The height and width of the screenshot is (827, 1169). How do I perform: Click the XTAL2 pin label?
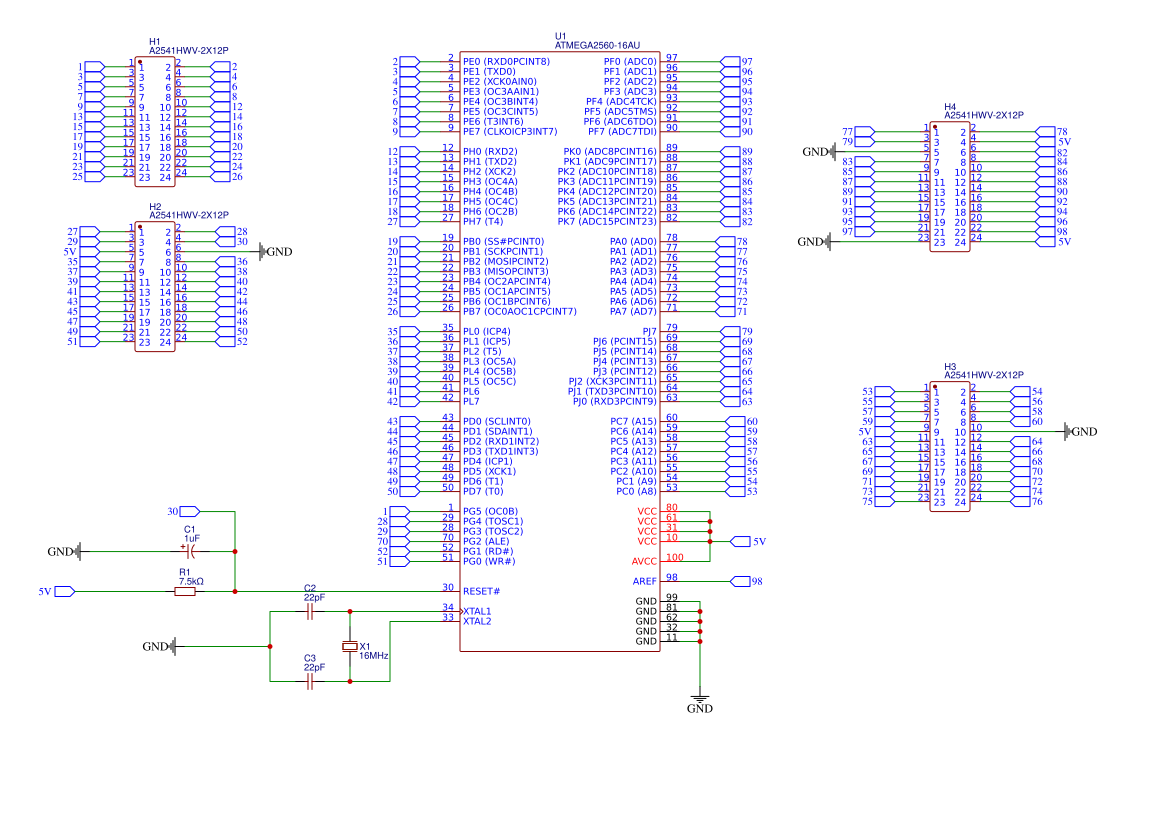(477, 621)
